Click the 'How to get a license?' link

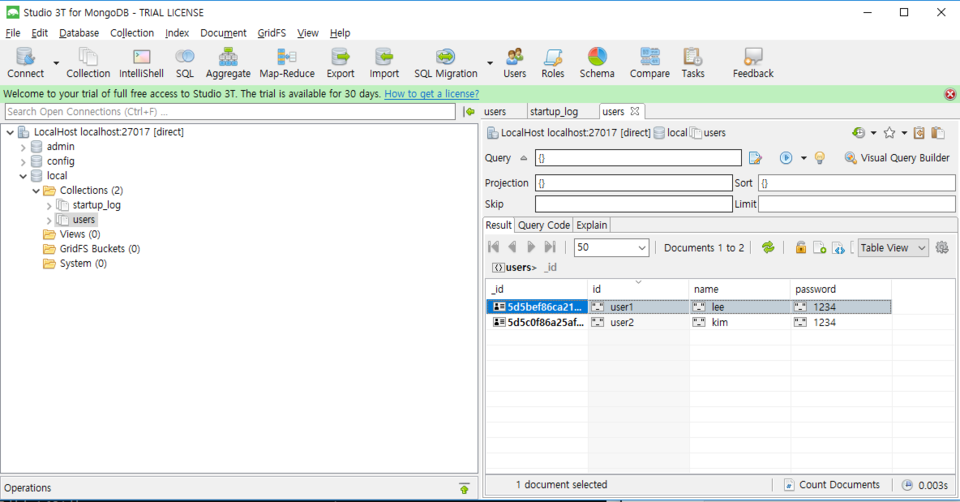point(432,94)
